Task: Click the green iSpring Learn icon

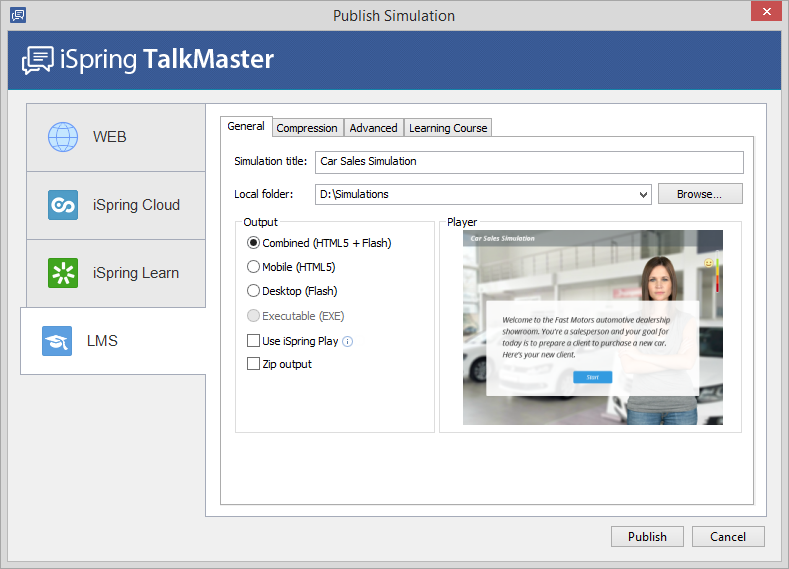Action: [x=63, y=273]
